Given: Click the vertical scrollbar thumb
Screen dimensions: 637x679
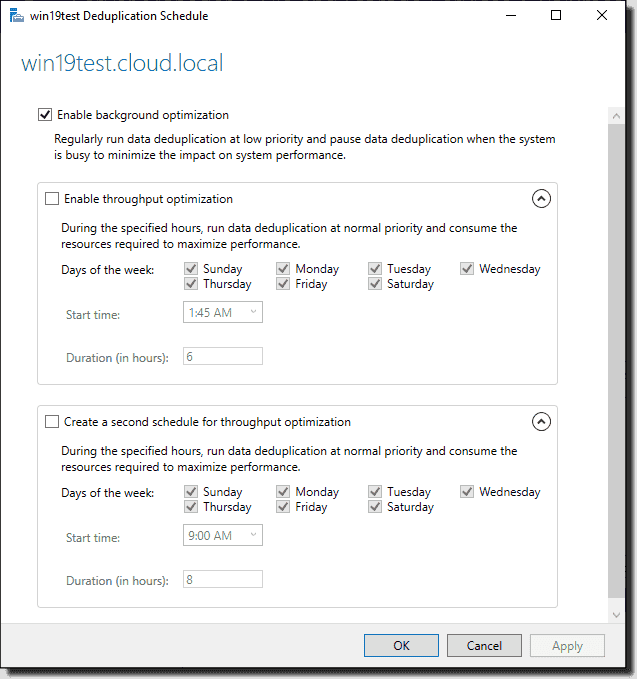Looking at the screenshot, I should click(x=616, y=361).
